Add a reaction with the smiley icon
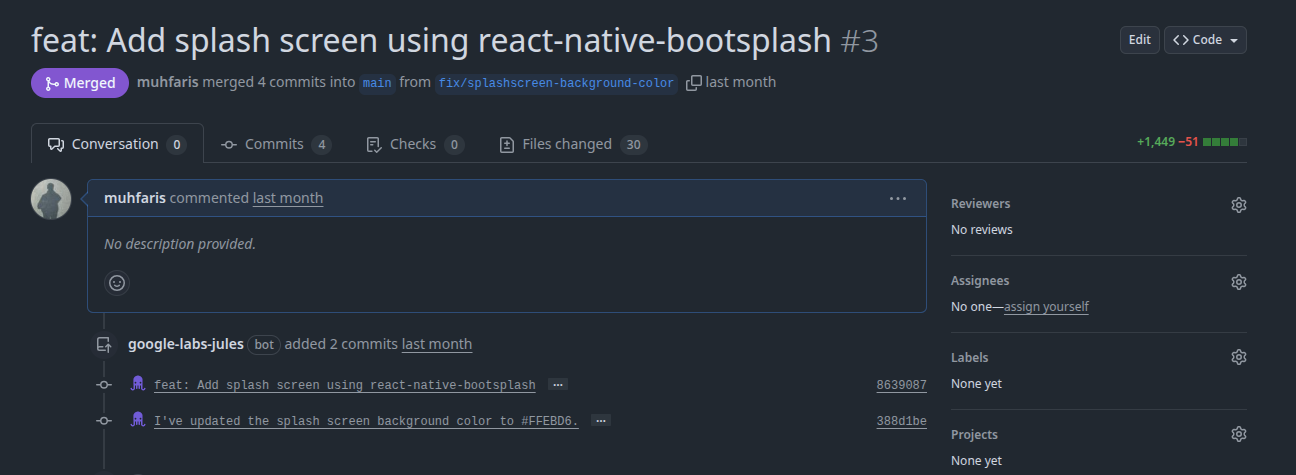Viewport: 1296px width, 475px height. coord(117,283)
